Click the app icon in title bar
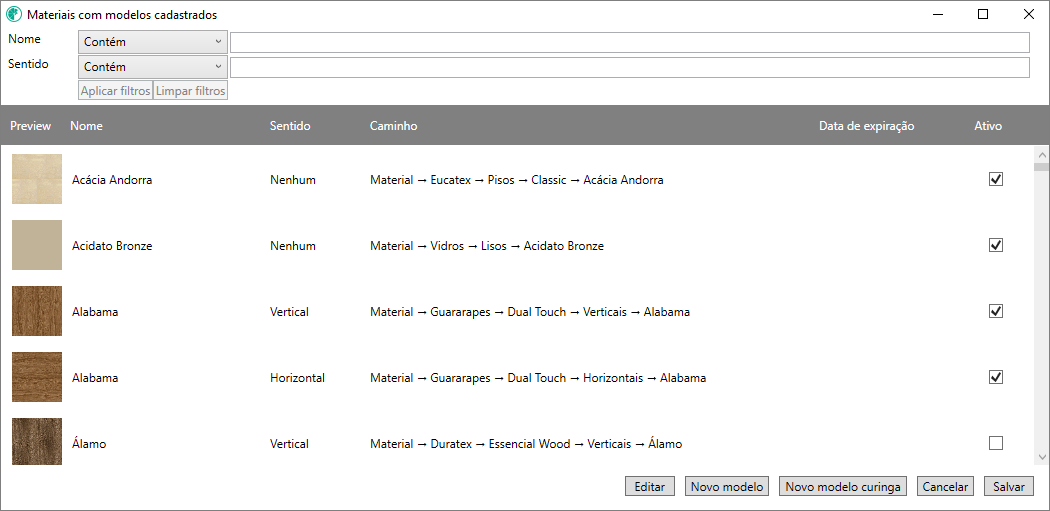 (14, 15)
